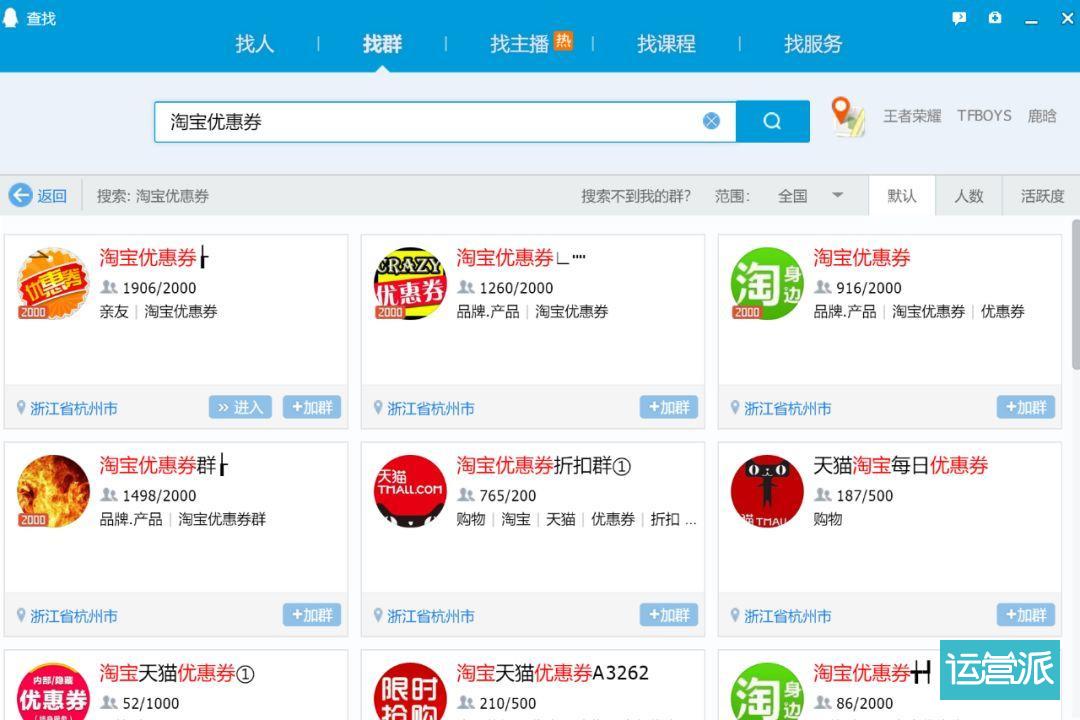1080x720 pixels.
Task: Click the blue back arrow icon
Action: (21, 195)
